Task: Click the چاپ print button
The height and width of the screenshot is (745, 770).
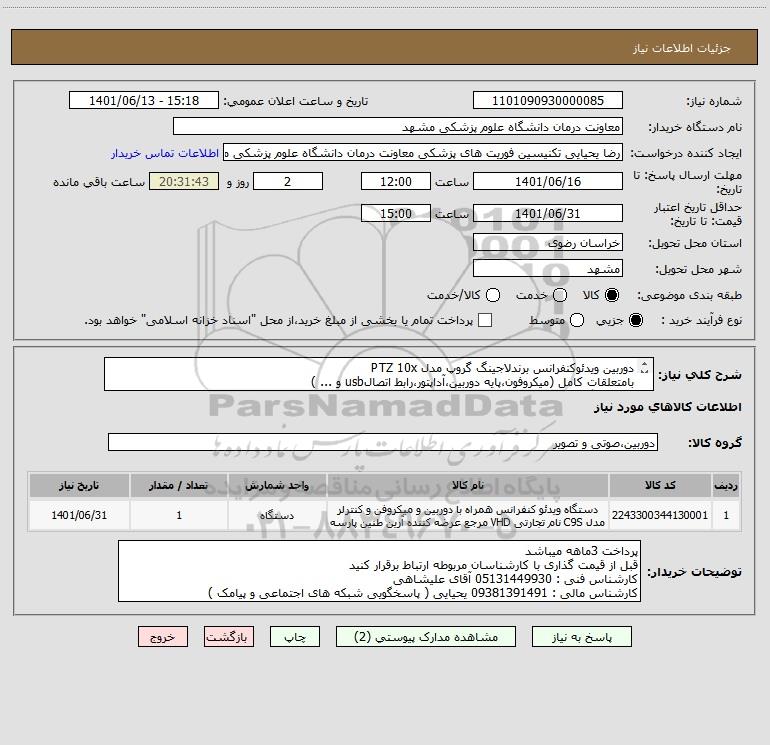Action: 295,637
